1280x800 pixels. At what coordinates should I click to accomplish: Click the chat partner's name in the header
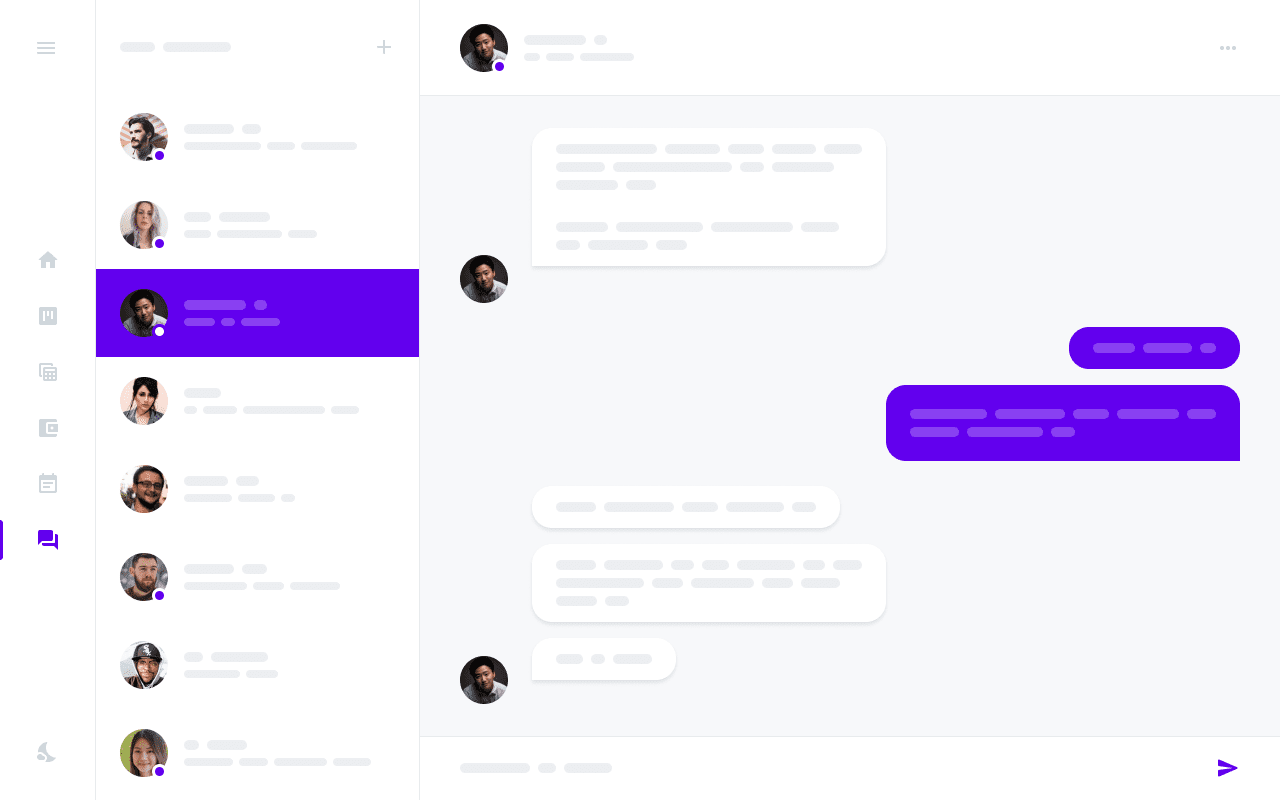pyautogui.click(x=557, y=40)
